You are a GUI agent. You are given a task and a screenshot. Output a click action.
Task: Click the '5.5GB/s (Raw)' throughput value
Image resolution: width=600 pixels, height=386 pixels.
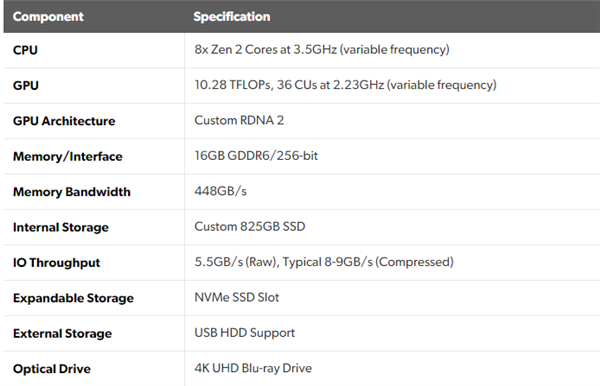click(324, 262)
